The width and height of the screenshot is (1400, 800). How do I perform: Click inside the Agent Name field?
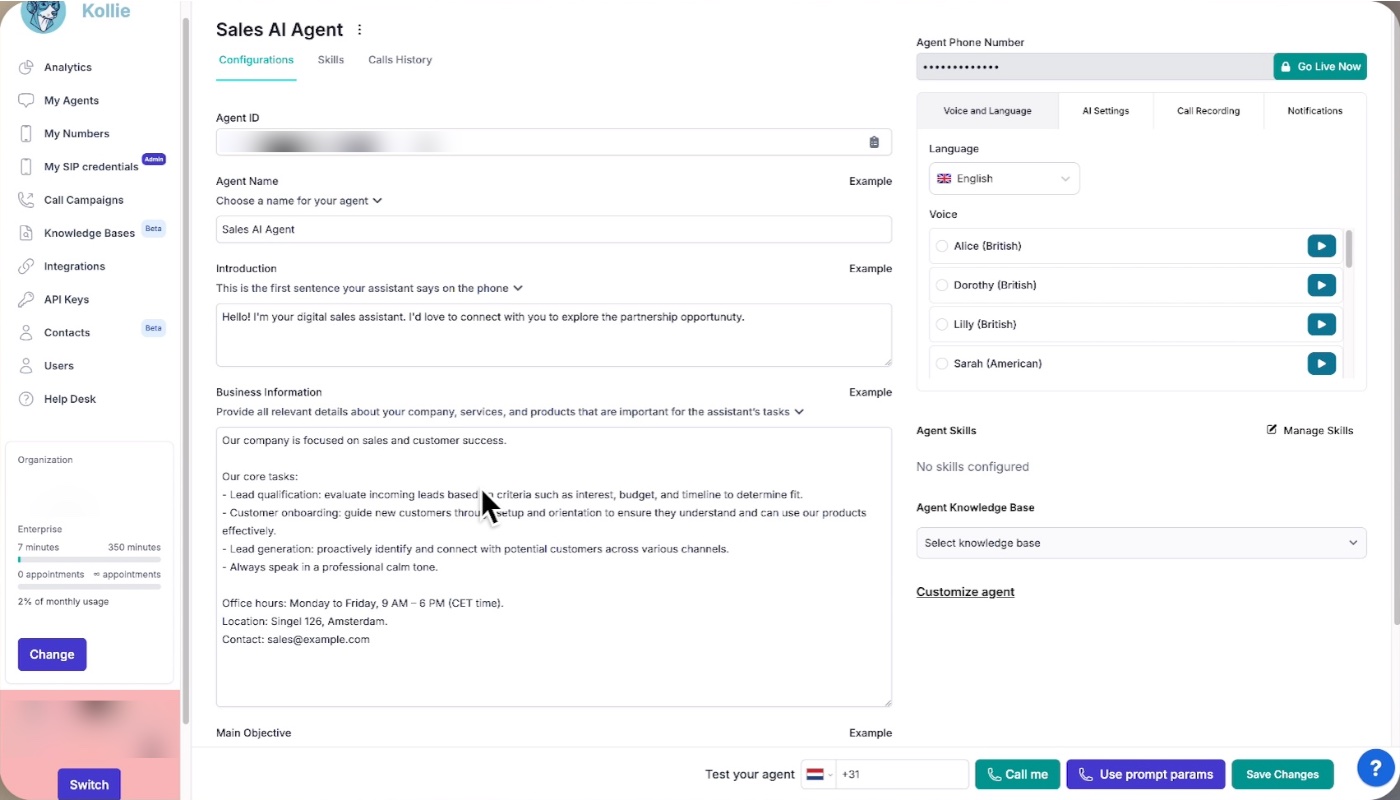click(553, 229)
